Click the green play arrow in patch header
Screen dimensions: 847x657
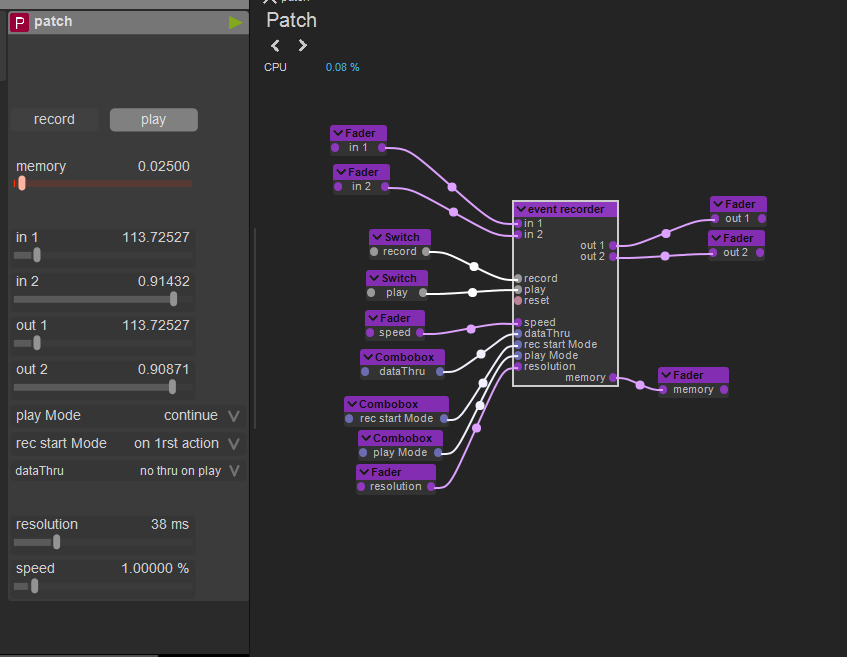235,22
